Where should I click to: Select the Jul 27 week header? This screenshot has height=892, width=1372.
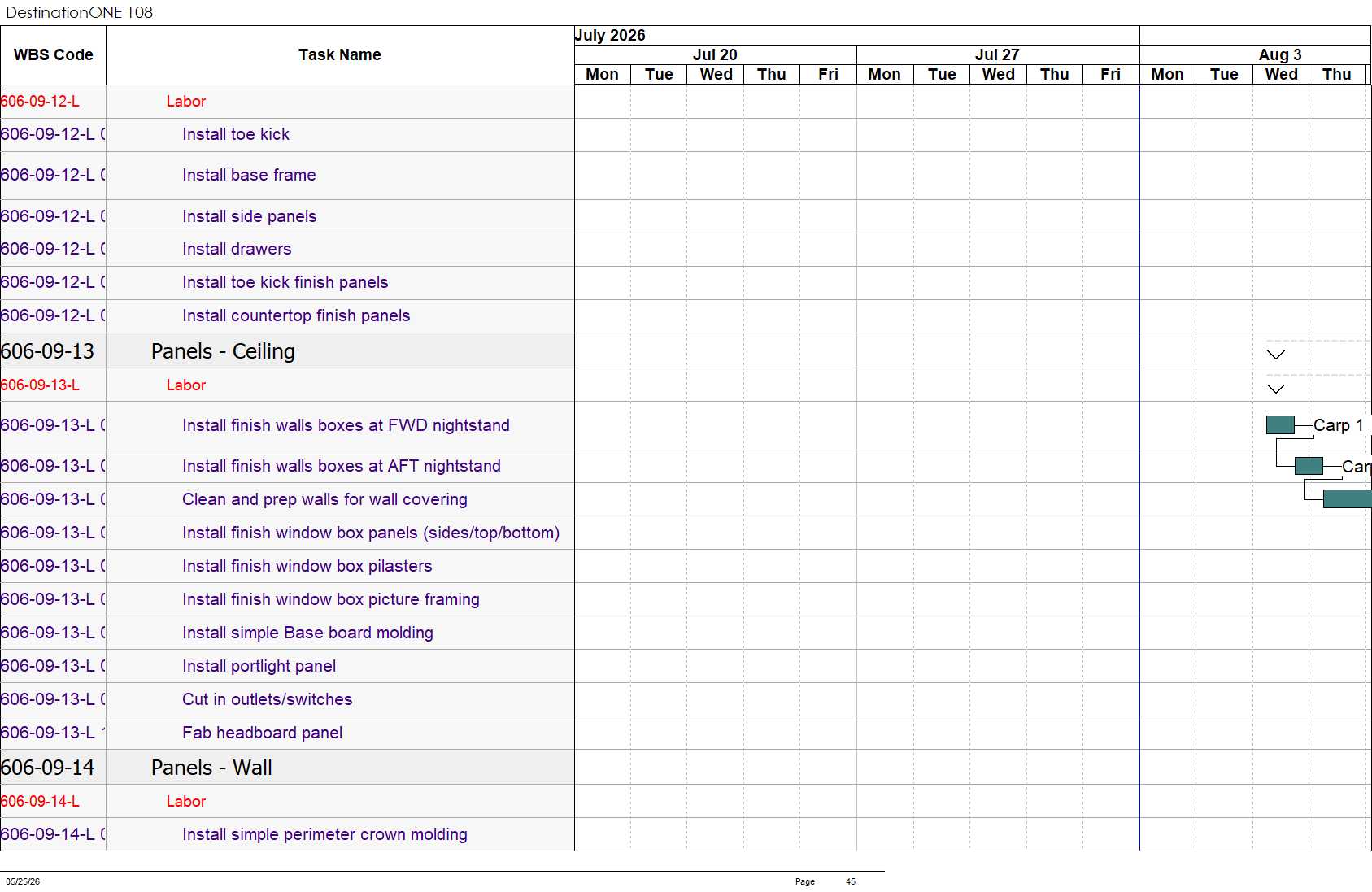pos(997,54)
